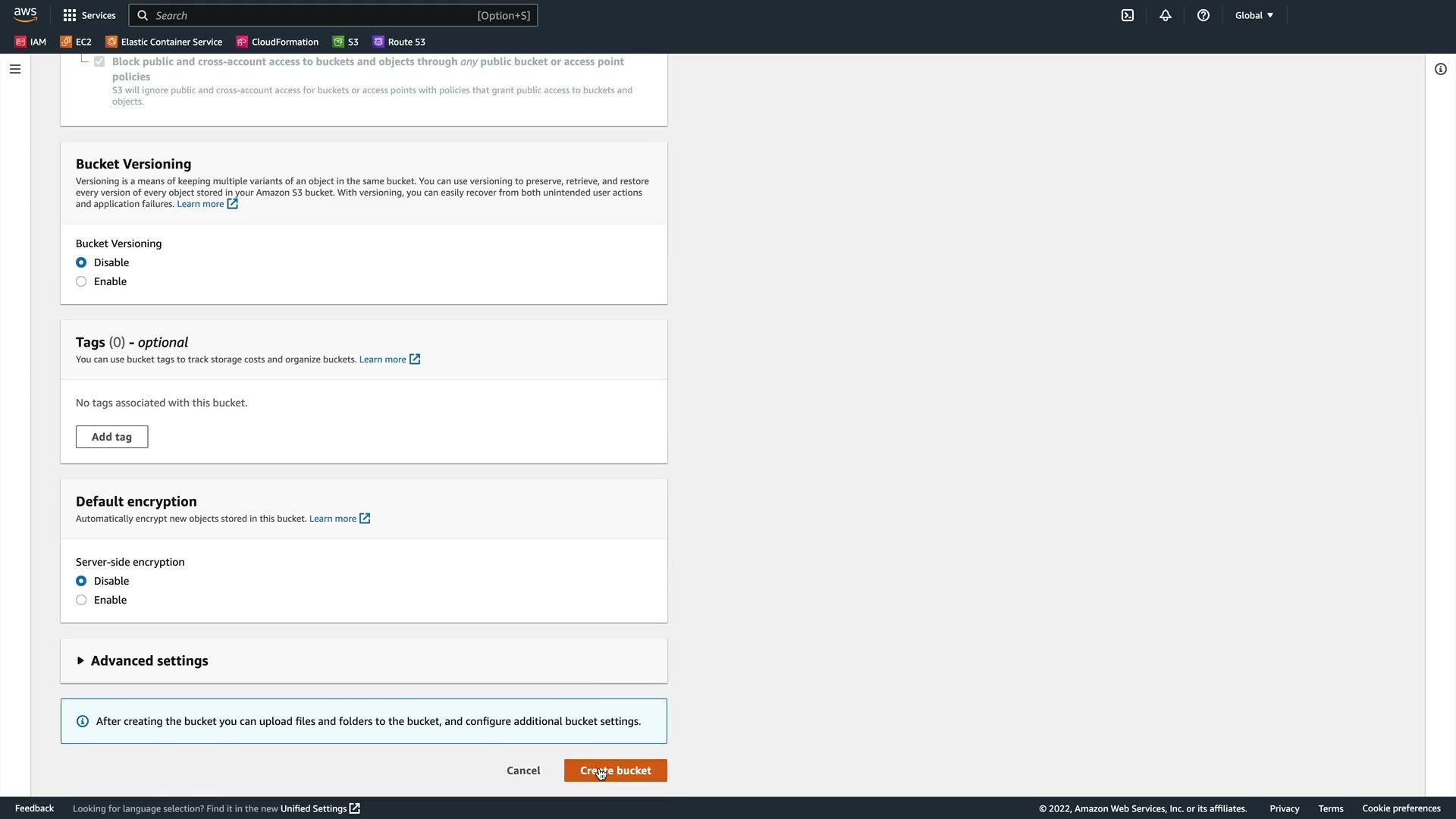Click the Create bucket button
The width and height of the screenshot is (1456, 819).
[x=615, y=770]
